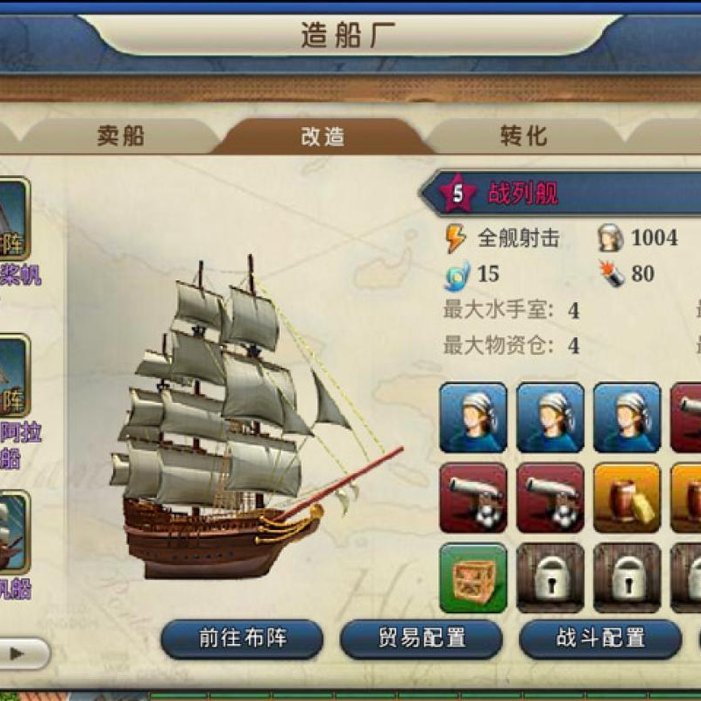Open the 转化 tab

pos(524,136)
